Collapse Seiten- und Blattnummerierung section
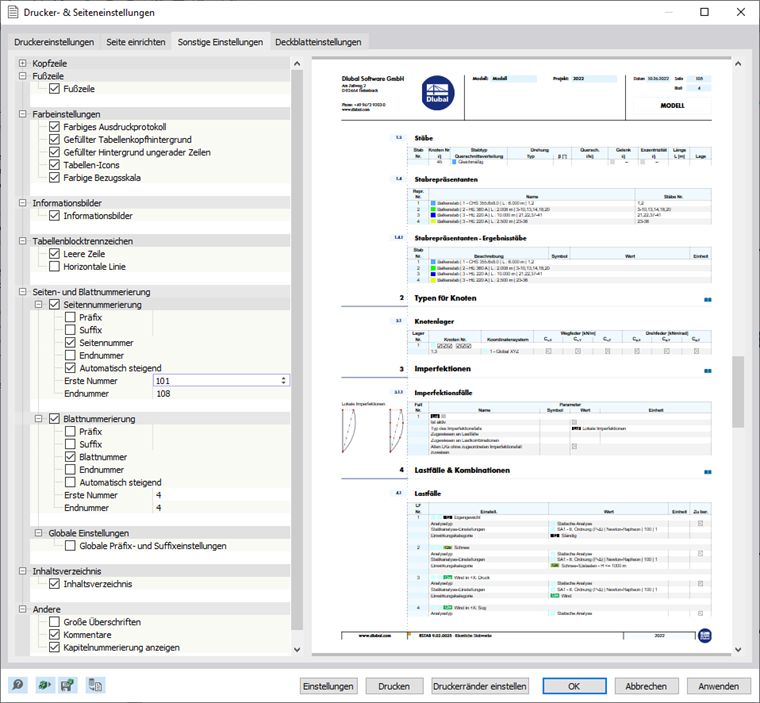Viewport: 760px width, 703px height. (x=22, y=292)
